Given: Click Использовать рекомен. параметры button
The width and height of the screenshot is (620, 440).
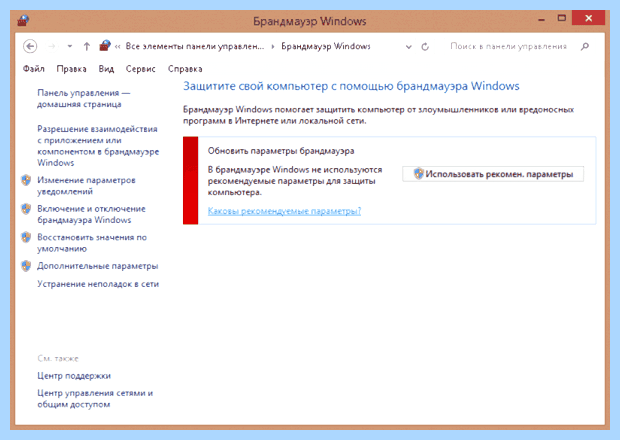Looking at the screenshot, I should (x=493, y=174).
